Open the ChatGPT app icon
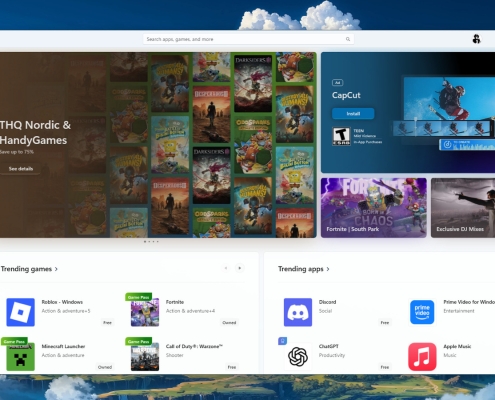Image resolution: width=495 pixels, height=400 pixels. tap(298, 357)
